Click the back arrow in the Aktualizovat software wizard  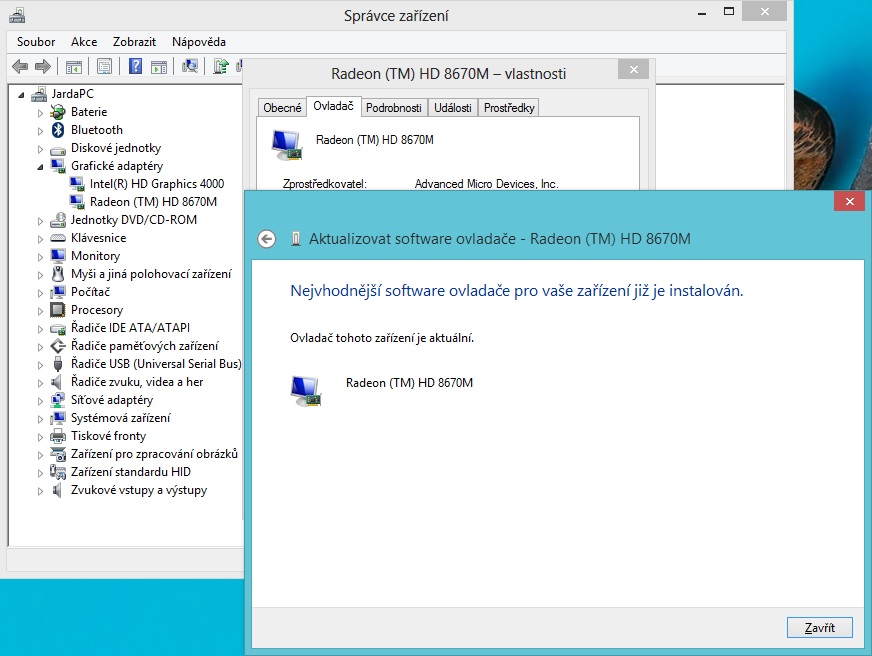[x=267, y=239]
